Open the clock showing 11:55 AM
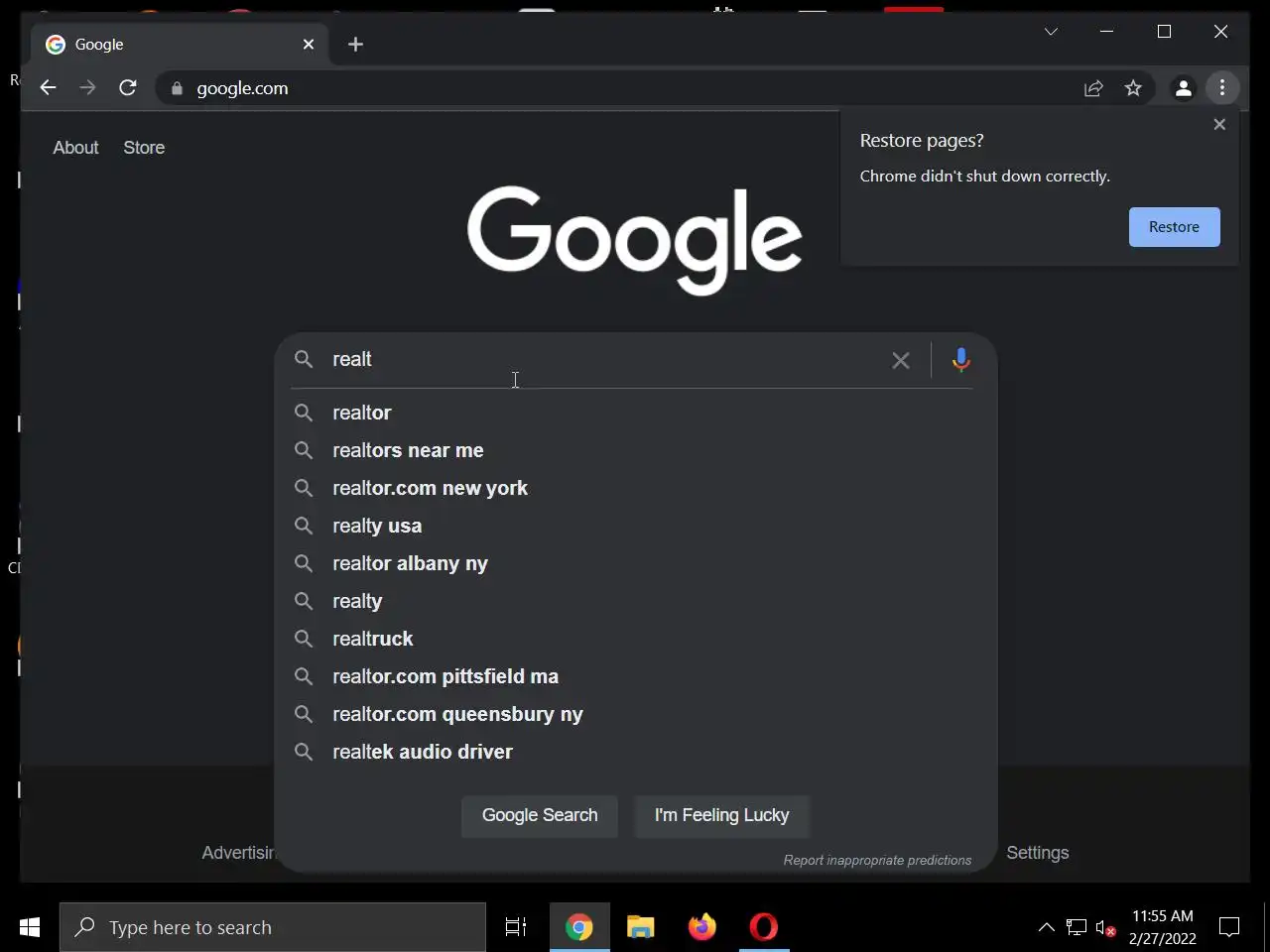This screenshot has width=1270, height=952. 1163,927
